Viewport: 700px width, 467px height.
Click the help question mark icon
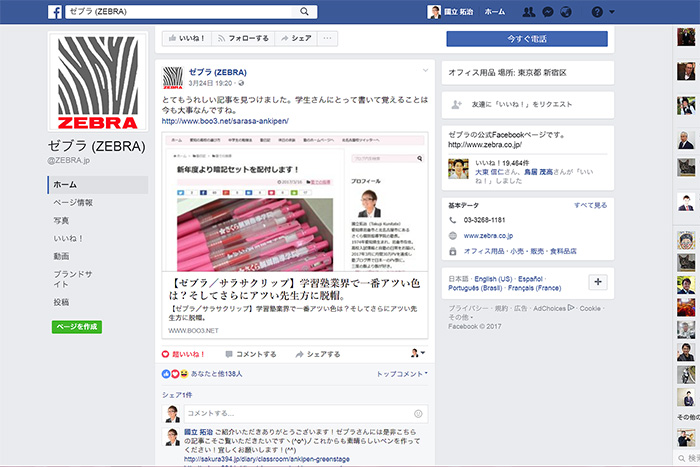click(x=596, y=12)
